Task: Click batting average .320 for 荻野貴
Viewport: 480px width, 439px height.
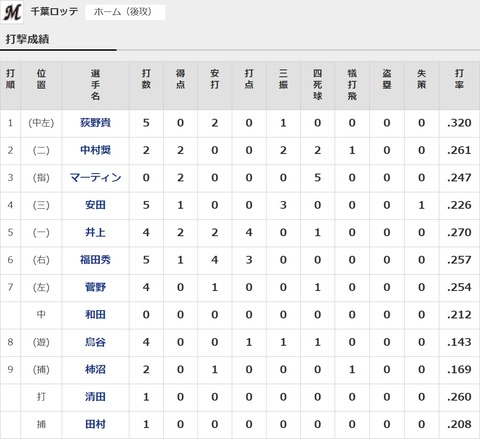Action: 459,123
